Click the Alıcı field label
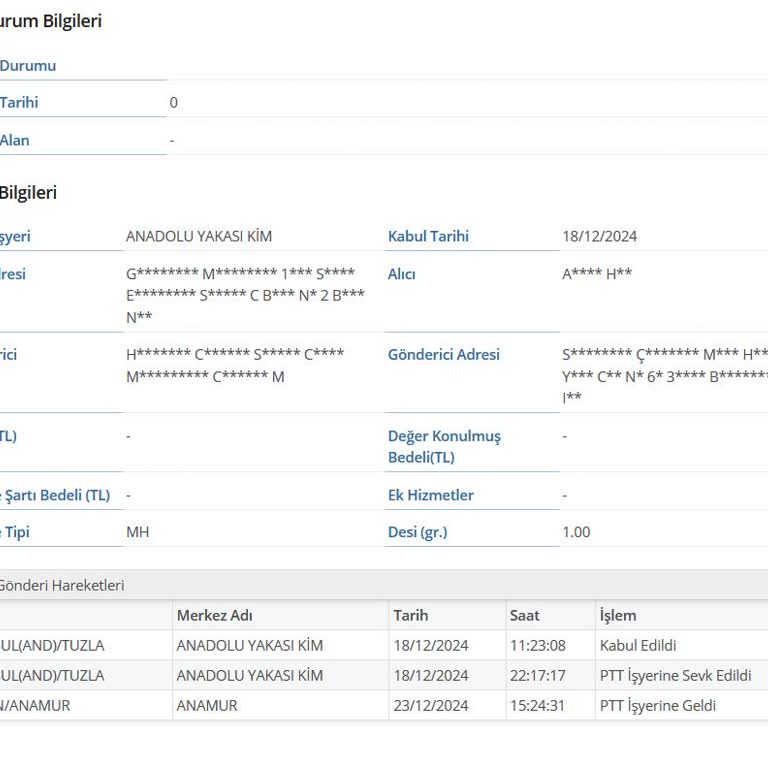768x768 pixels. (401, 274)
